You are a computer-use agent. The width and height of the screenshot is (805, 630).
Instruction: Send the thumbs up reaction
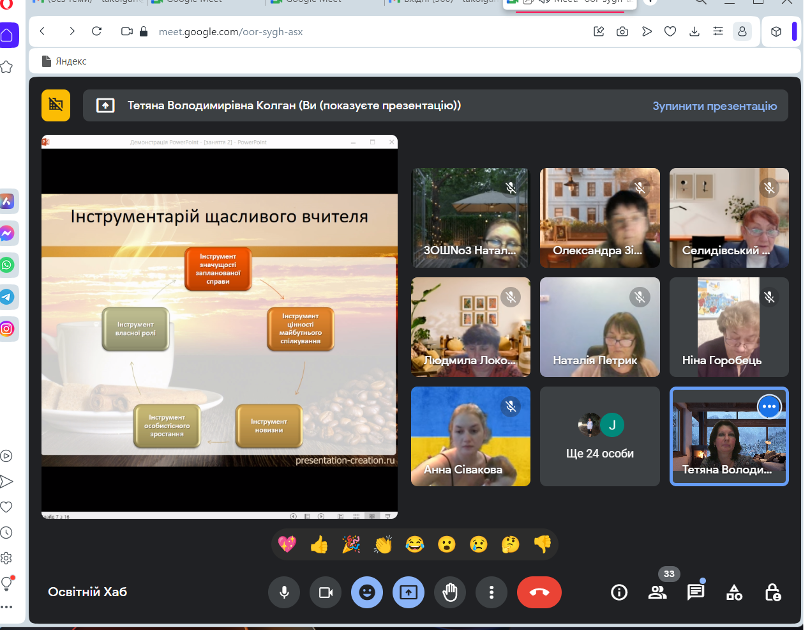319,544
